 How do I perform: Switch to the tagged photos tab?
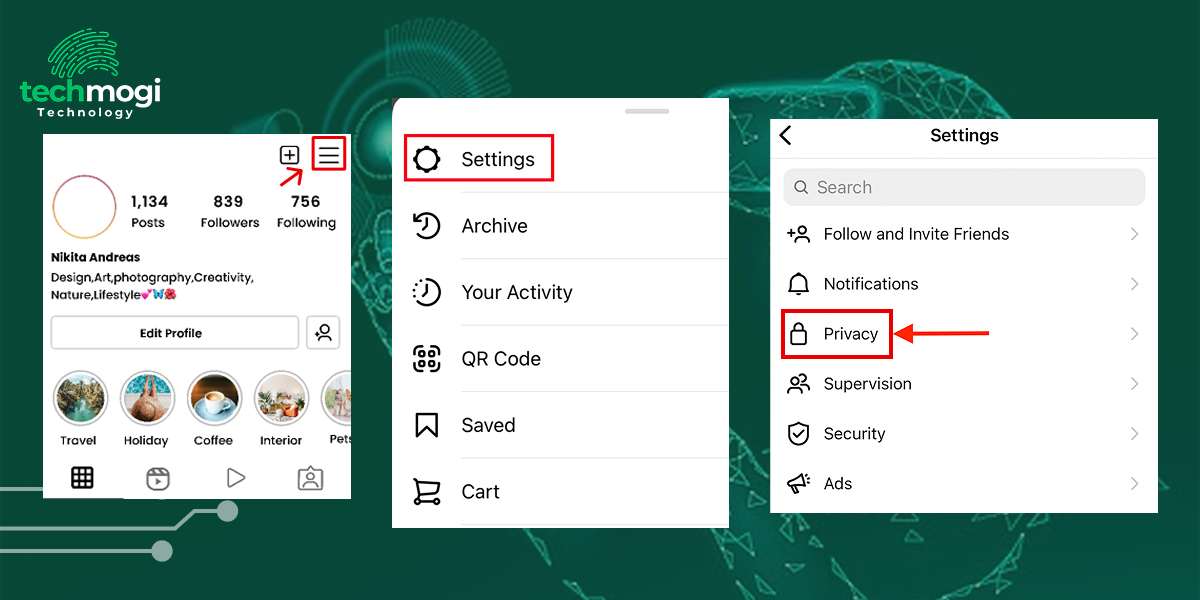pos(311,479)
